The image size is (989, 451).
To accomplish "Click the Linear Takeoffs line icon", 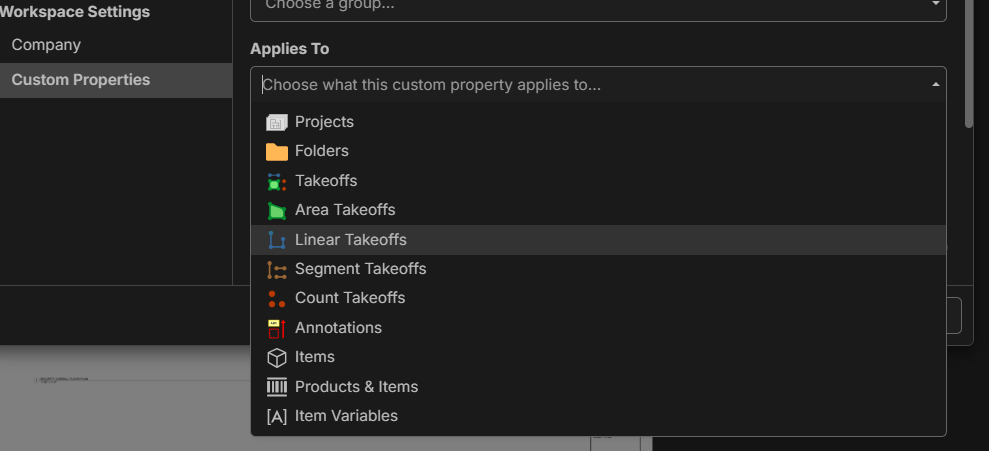I will [277, 240].
